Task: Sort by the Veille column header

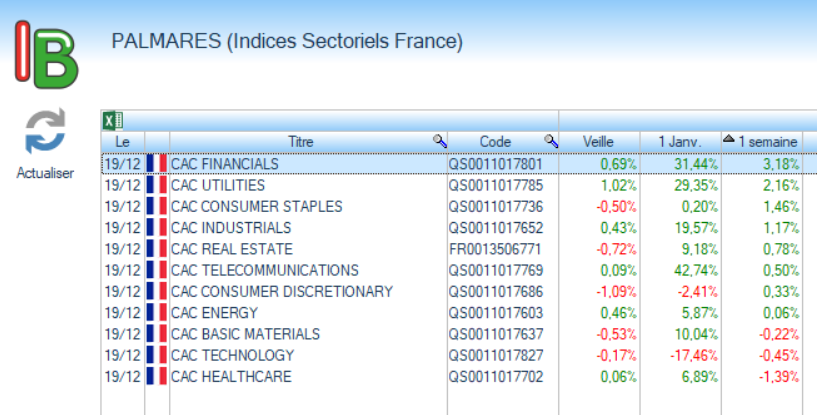Action: pyautogui.click(x=598, y=142)
